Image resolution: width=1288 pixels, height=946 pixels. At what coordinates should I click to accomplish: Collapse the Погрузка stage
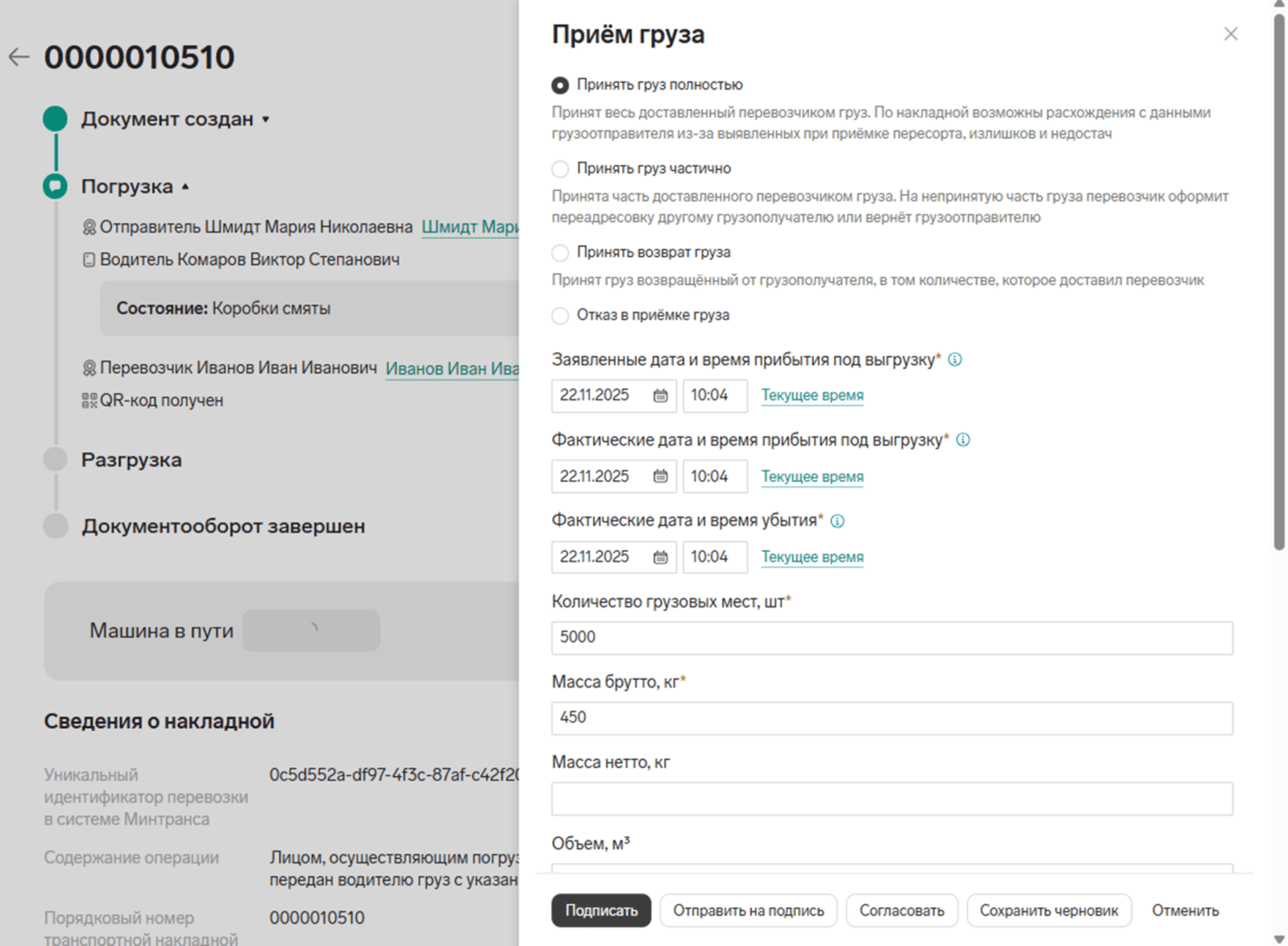(x=185, y=187)
